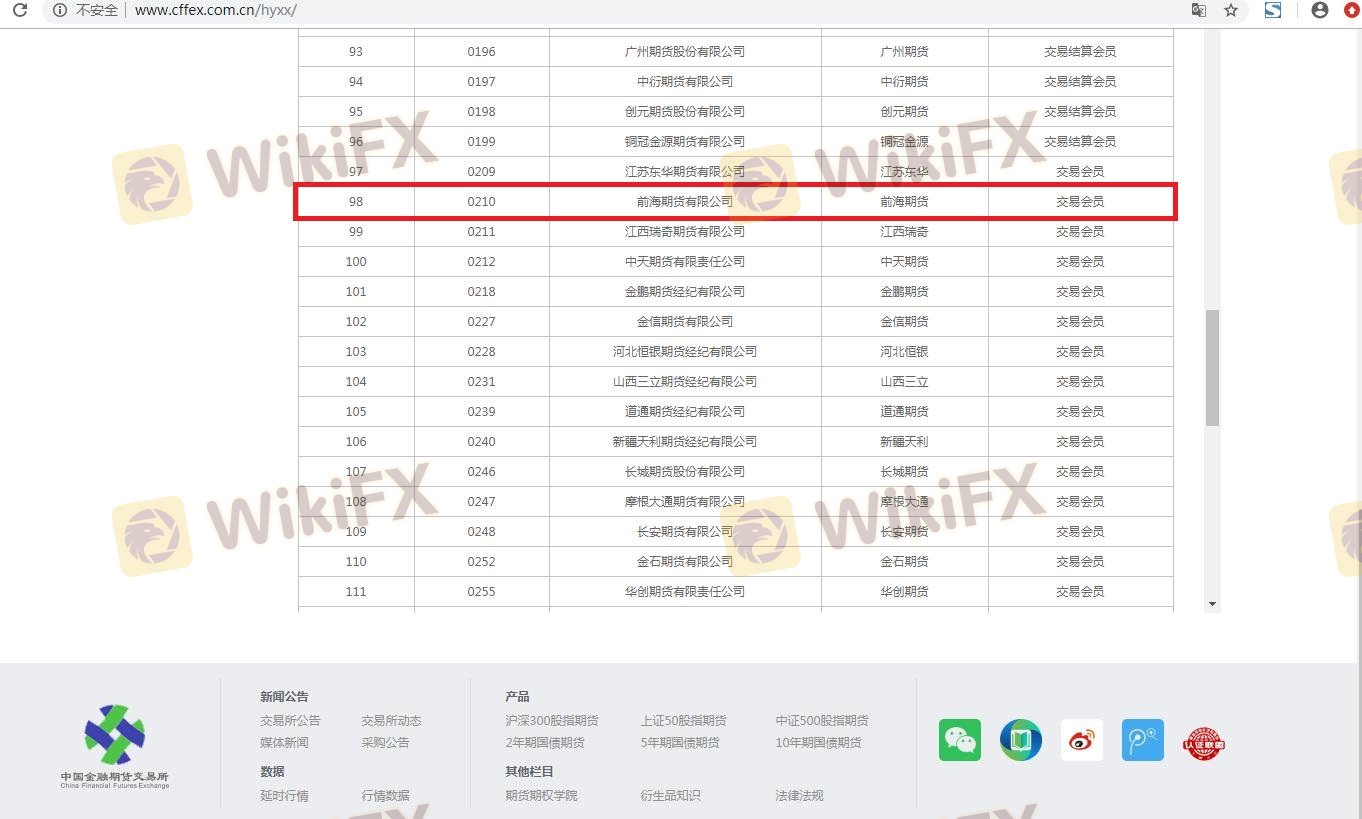1362x819 pixels.
Task: Click the browser reload page icon
Action: point(19,10)
